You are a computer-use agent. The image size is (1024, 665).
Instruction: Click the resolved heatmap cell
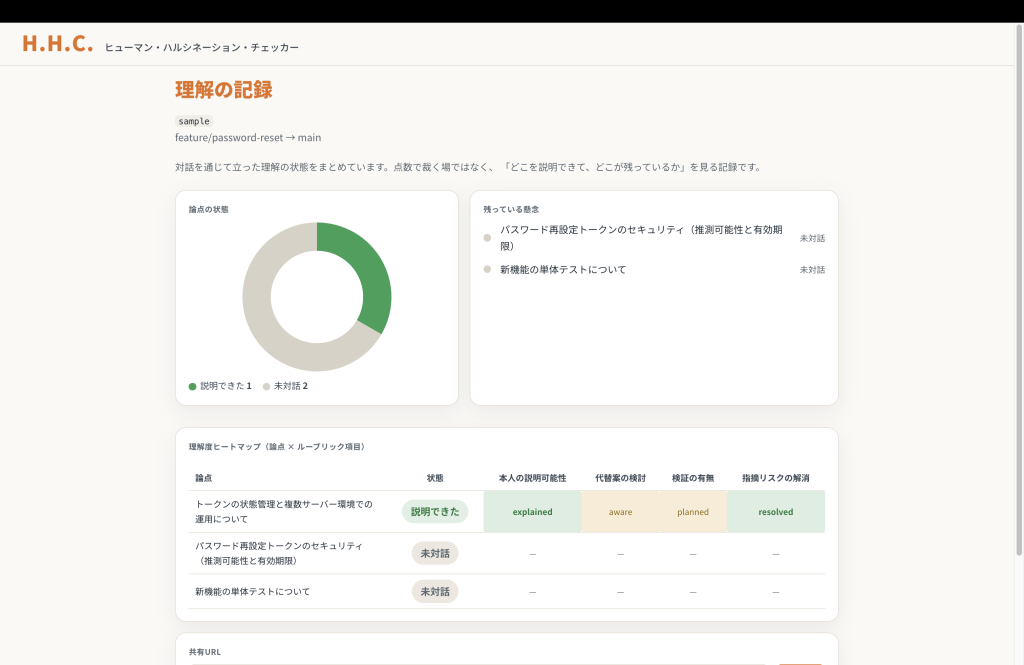click(776, 511)
